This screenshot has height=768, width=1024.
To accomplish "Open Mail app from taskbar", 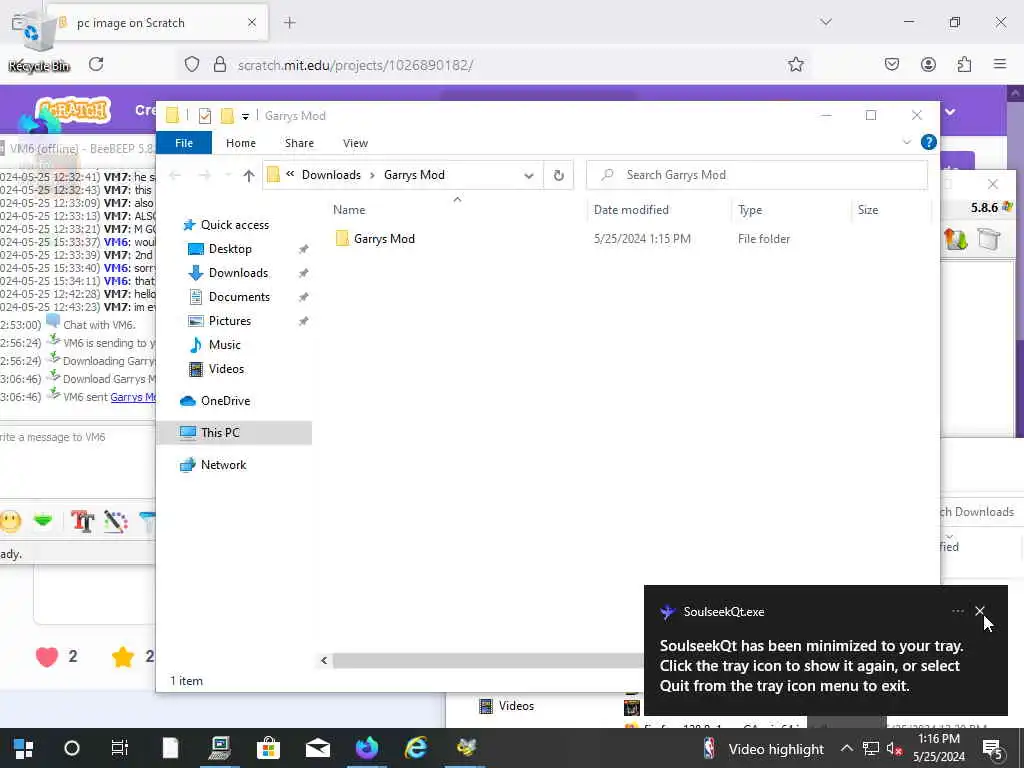I will pyautogui.click(x=317, y=748).
